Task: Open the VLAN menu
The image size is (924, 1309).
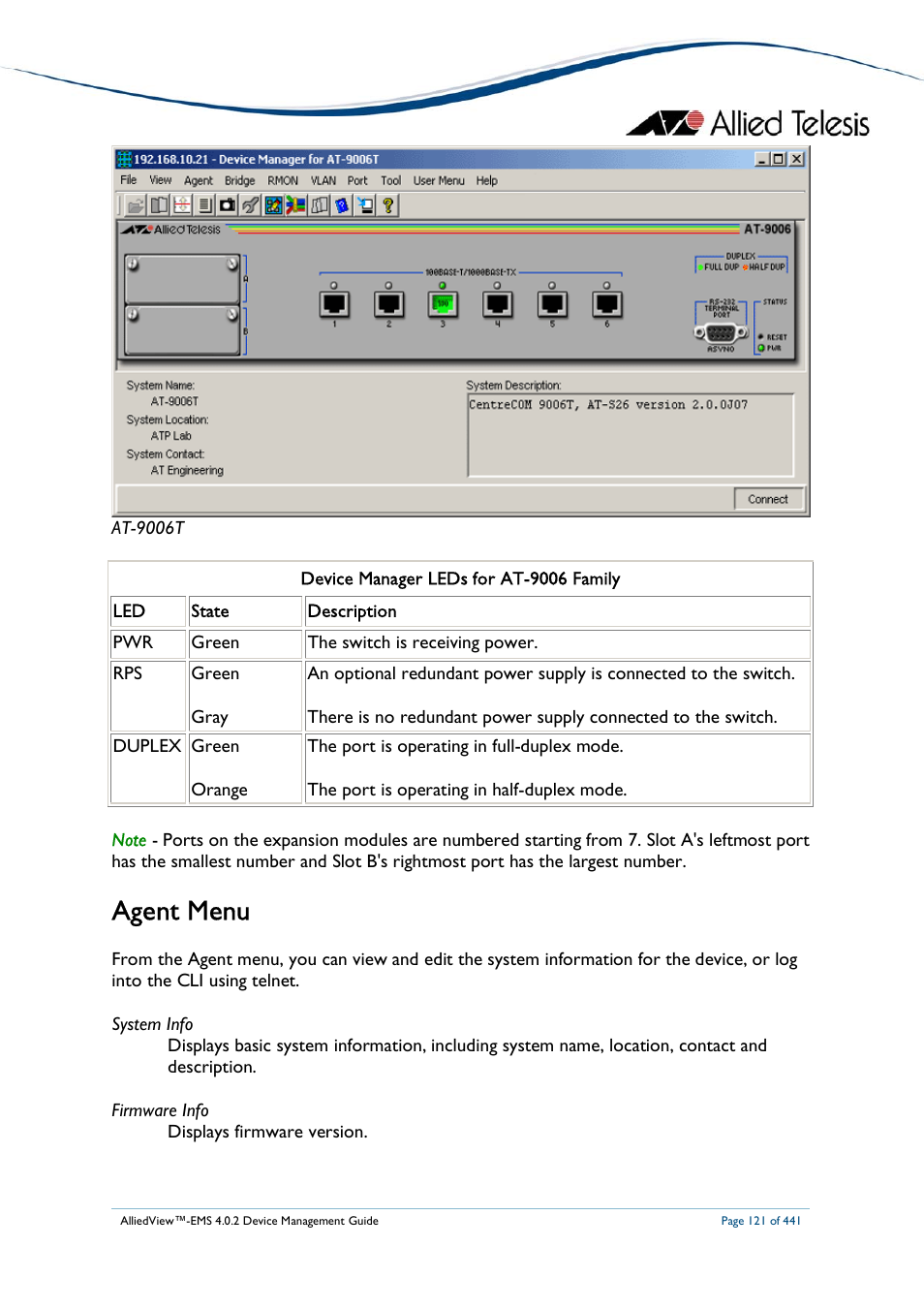Action: pos(323,180)
